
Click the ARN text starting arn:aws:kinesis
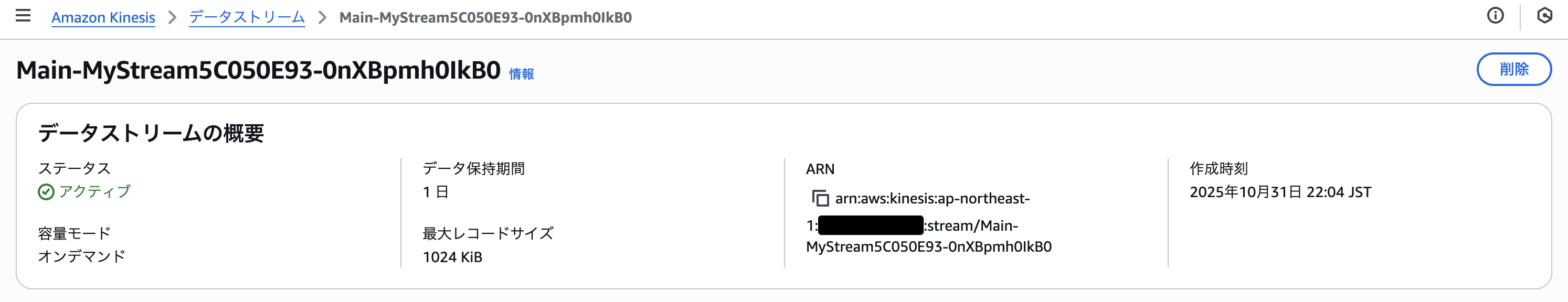click(x=932, y=199)
